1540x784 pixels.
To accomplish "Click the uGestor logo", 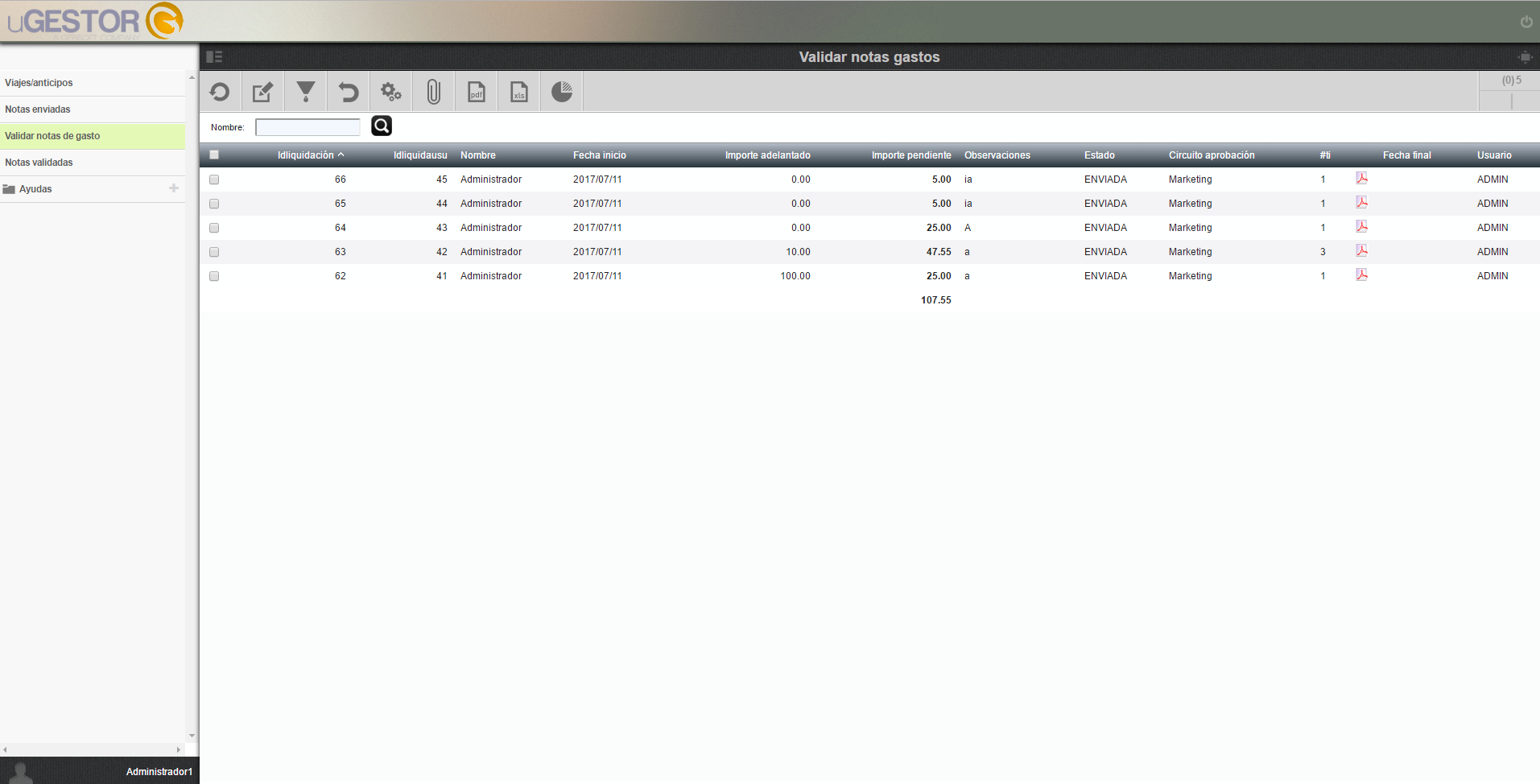I will (95, 21).
